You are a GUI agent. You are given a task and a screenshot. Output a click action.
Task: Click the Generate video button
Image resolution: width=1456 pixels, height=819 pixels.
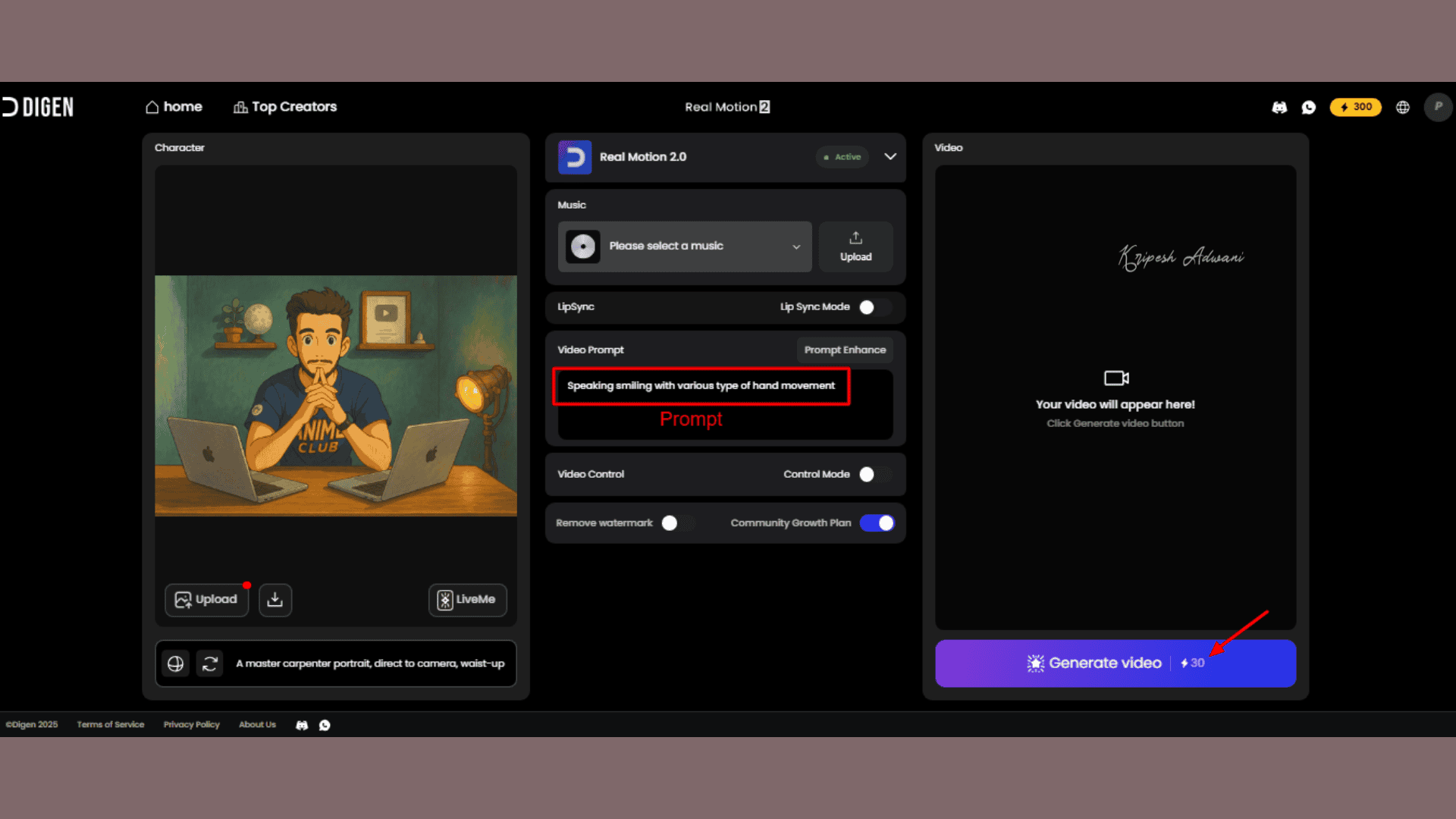(1115, 664)
